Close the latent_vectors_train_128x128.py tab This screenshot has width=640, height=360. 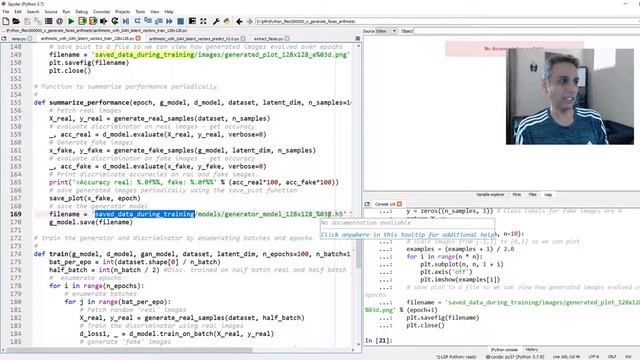[x=138, y=38]
